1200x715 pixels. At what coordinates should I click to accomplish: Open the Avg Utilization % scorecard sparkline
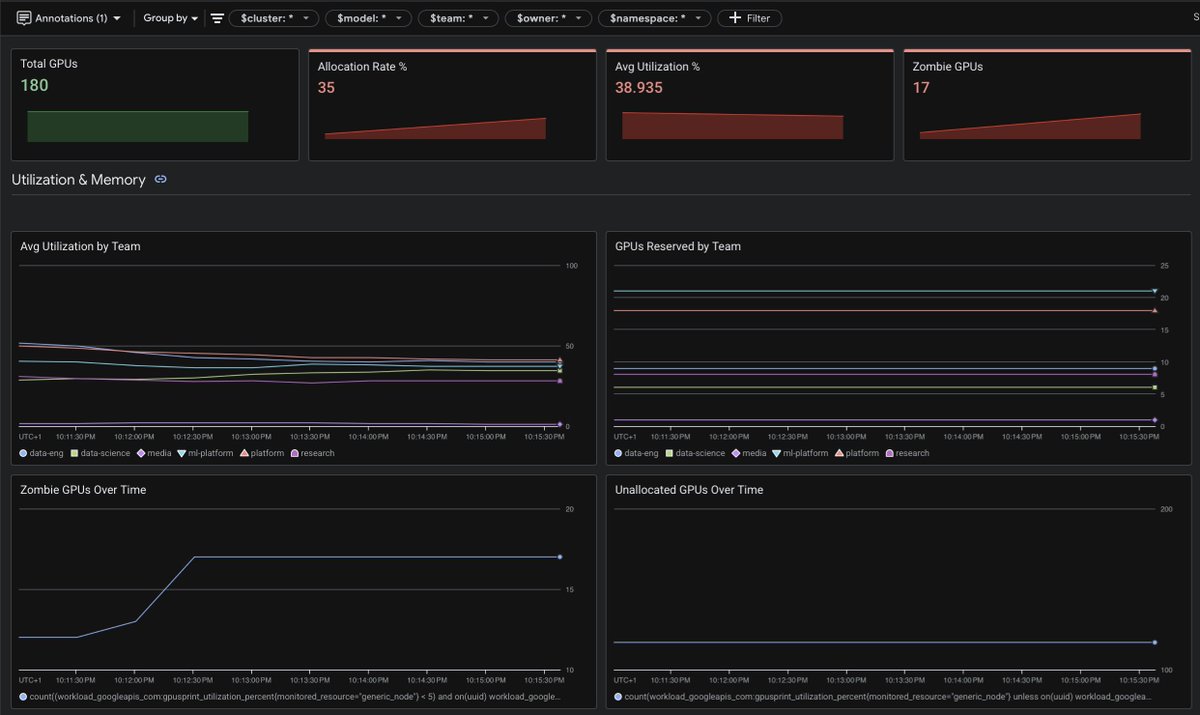732,125
